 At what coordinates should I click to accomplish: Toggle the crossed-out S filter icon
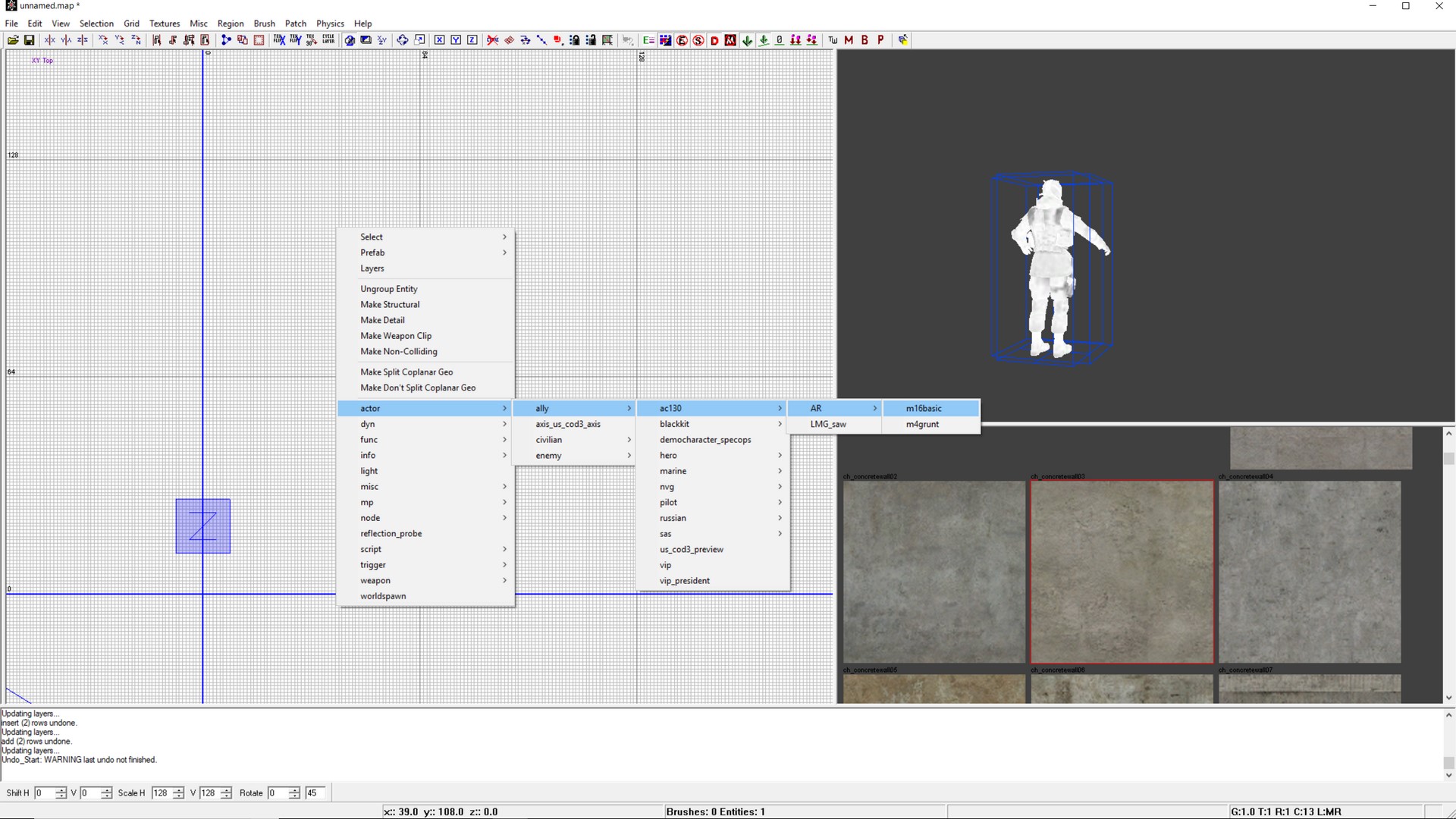point(698,40)
